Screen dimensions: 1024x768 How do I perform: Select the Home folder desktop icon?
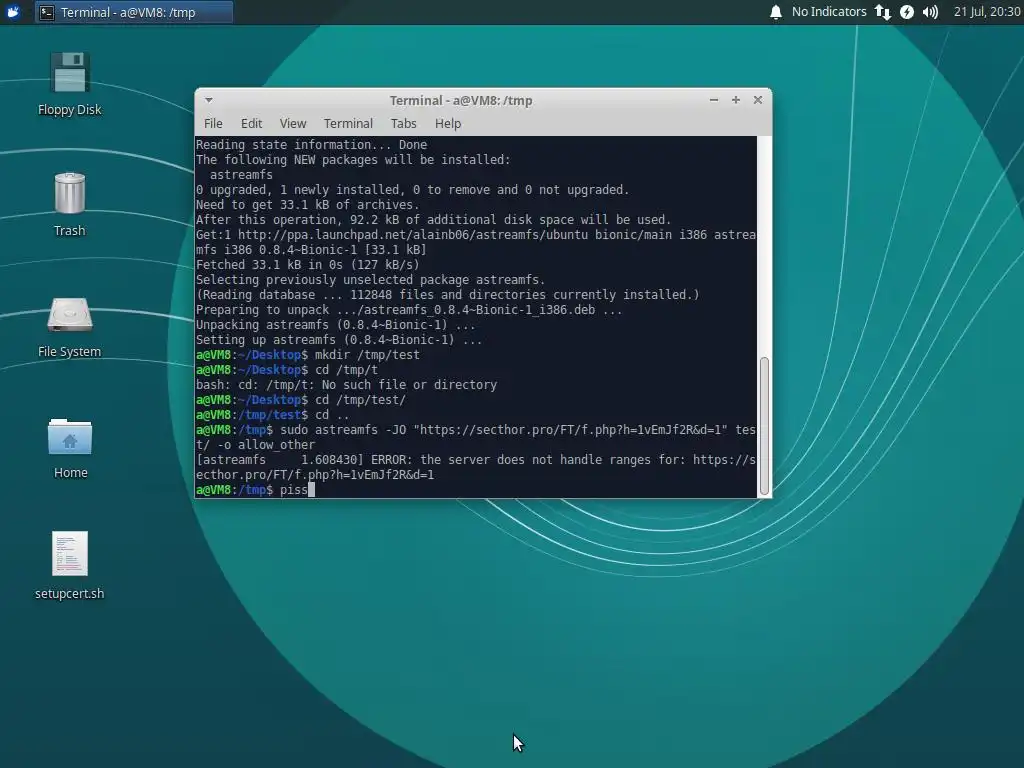tap(70, 448)
